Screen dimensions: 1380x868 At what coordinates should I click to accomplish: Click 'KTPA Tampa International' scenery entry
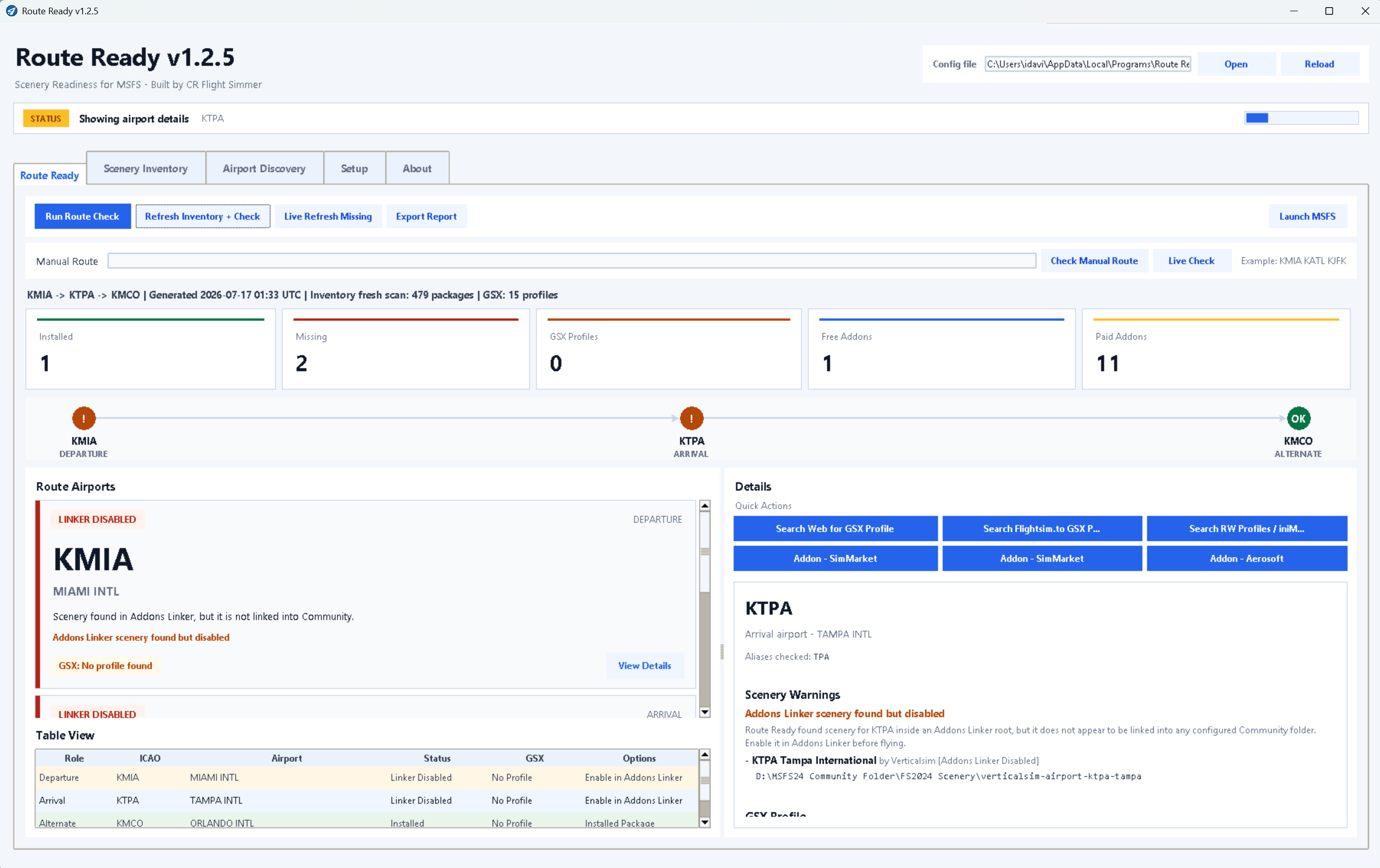click(814, 760)
